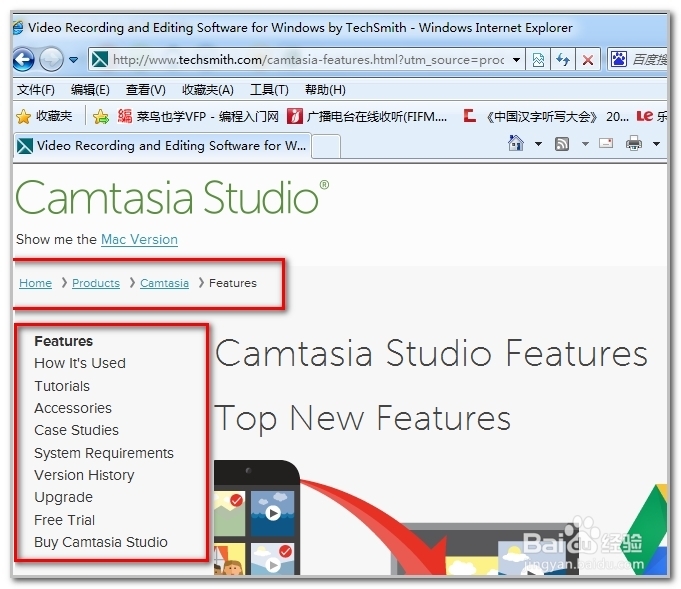Image resolution: width=681 pixels, height=589 pixels.
Task: Open the 广播电台在线收听 bookmark
Action: click(367, 116)
